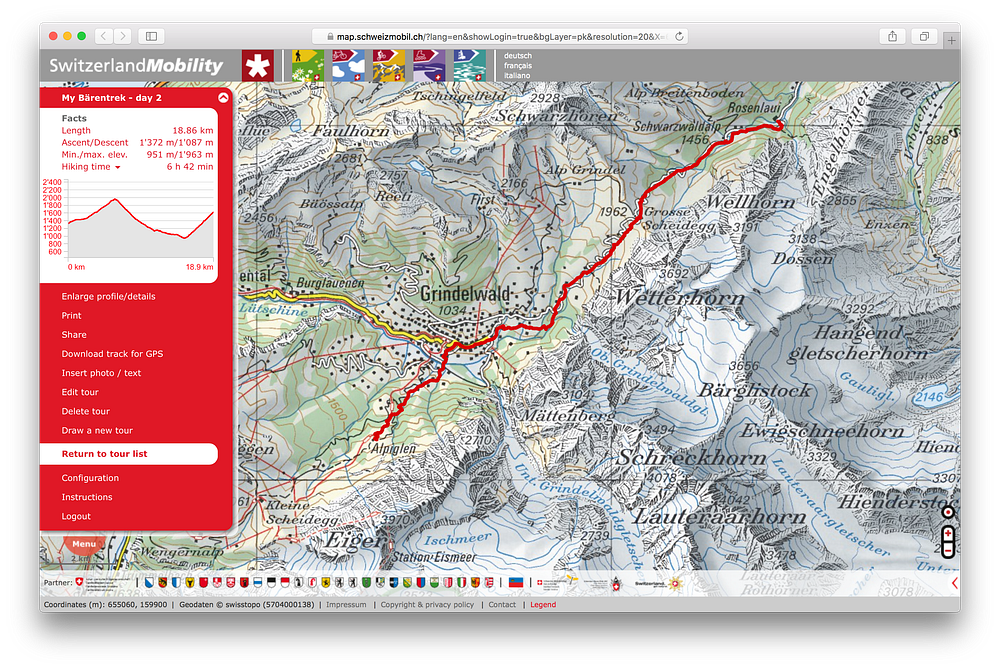Select the Cycling in Switzerland icon

[348, 66]
